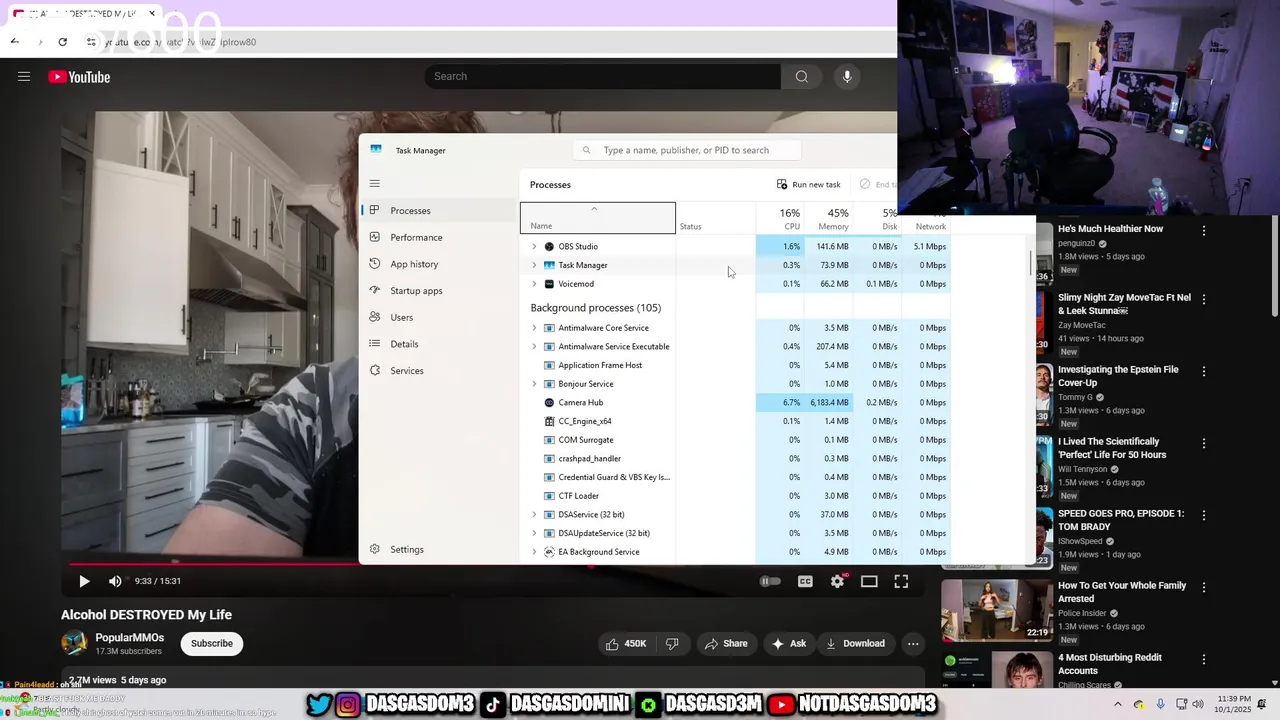1280x720 pixels.
Task: Play the YouTube video
Action: pos(84,581)
